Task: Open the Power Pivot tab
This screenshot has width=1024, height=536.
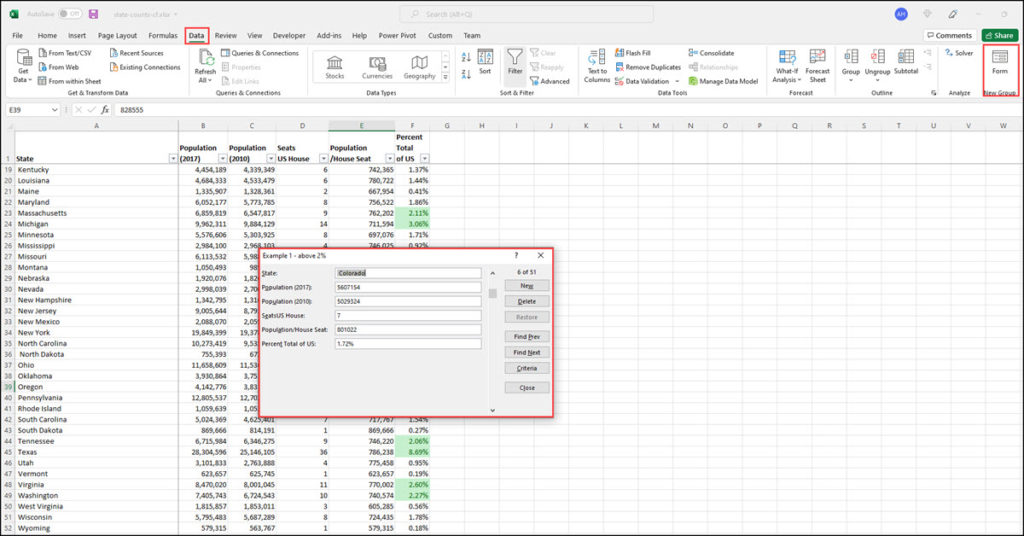Action: (x=396, y=35)
